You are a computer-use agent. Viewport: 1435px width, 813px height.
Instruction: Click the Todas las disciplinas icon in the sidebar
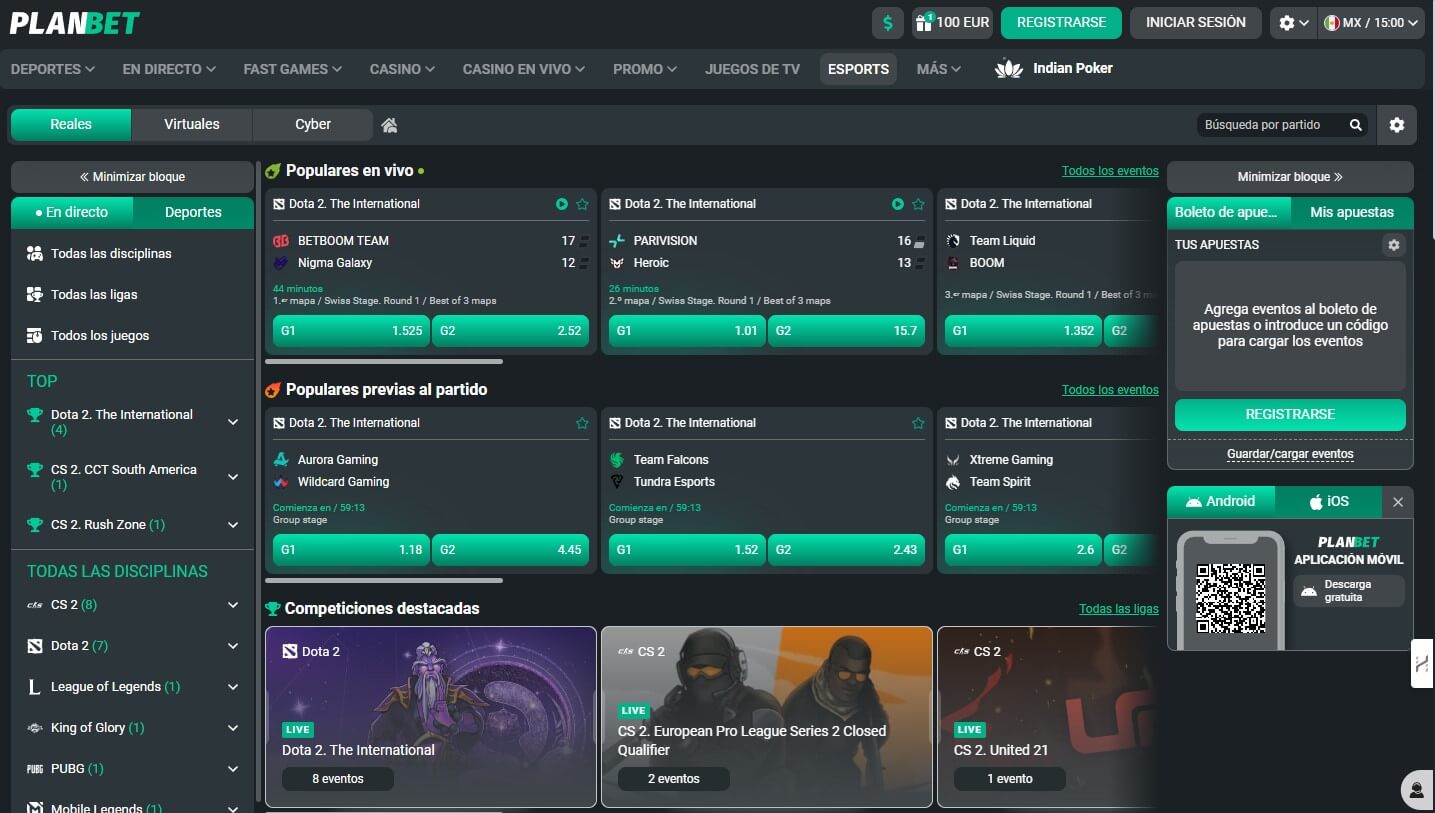[x=35, y=254]
